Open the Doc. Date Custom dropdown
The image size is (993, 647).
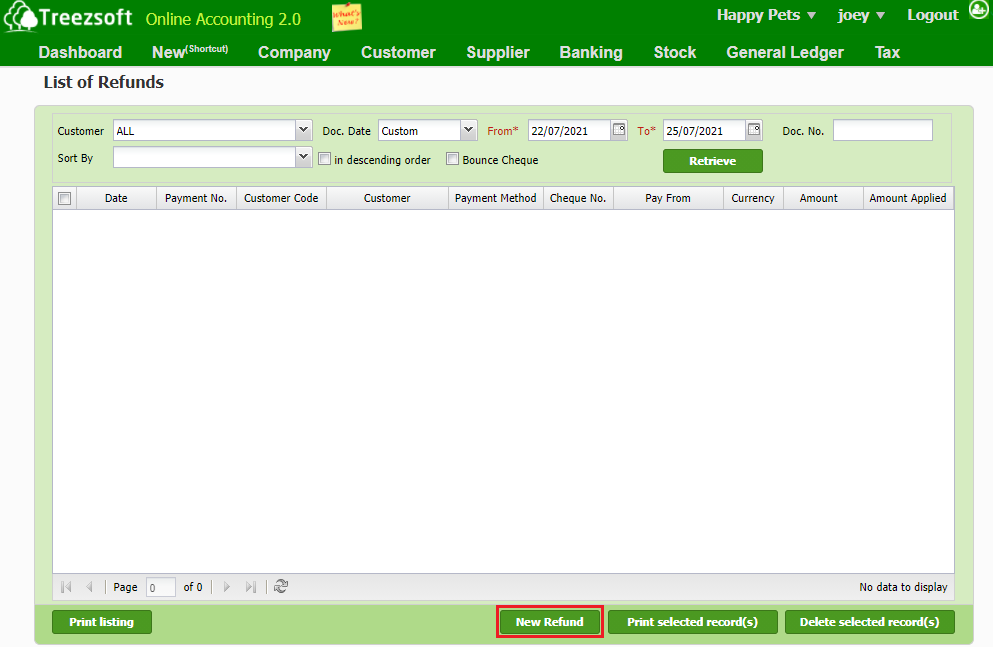pos(469,130)
